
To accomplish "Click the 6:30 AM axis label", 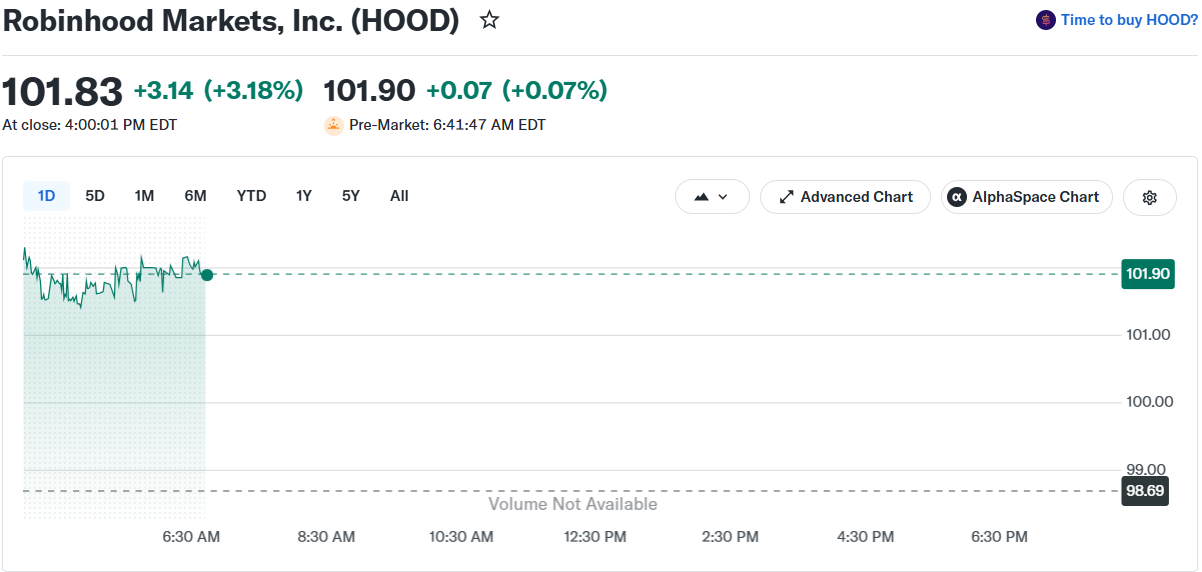I will pos(191,537).
